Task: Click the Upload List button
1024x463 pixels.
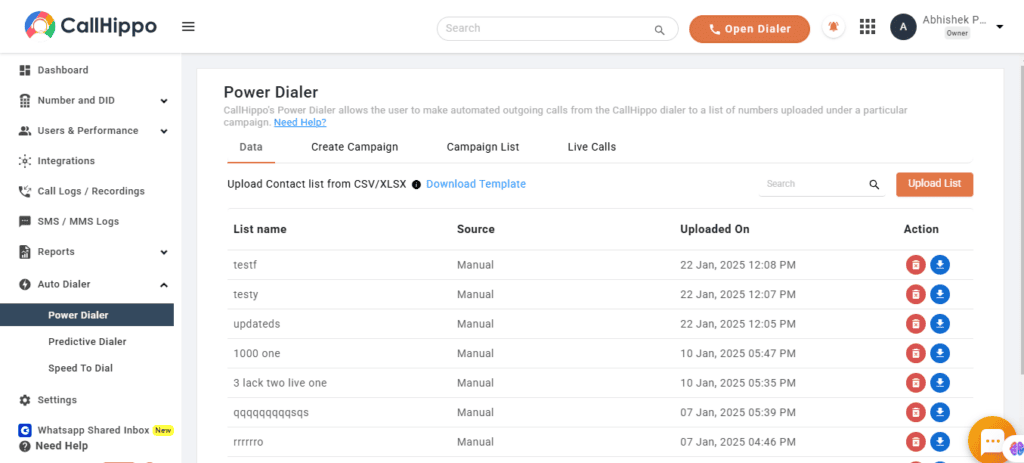Action: (x=935, y=184)
